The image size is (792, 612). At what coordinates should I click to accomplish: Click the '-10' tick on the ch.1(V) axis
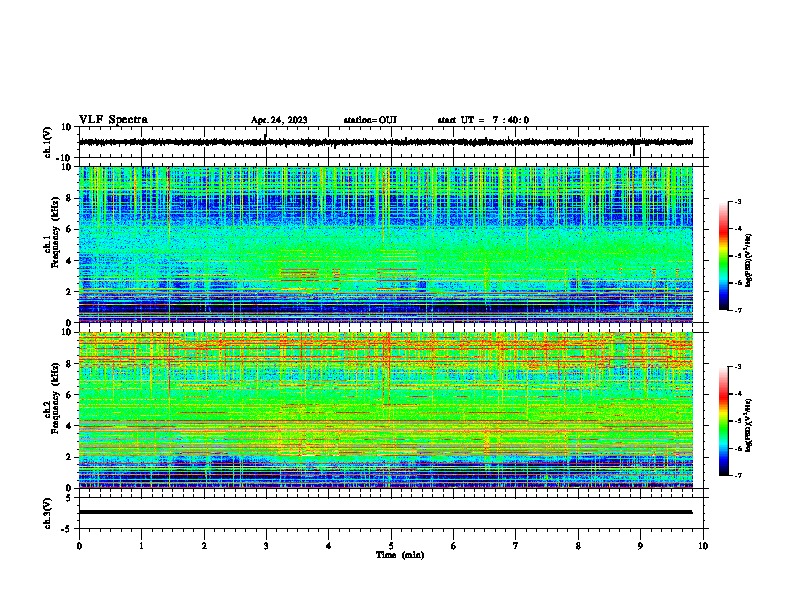[x=65, y=158]
